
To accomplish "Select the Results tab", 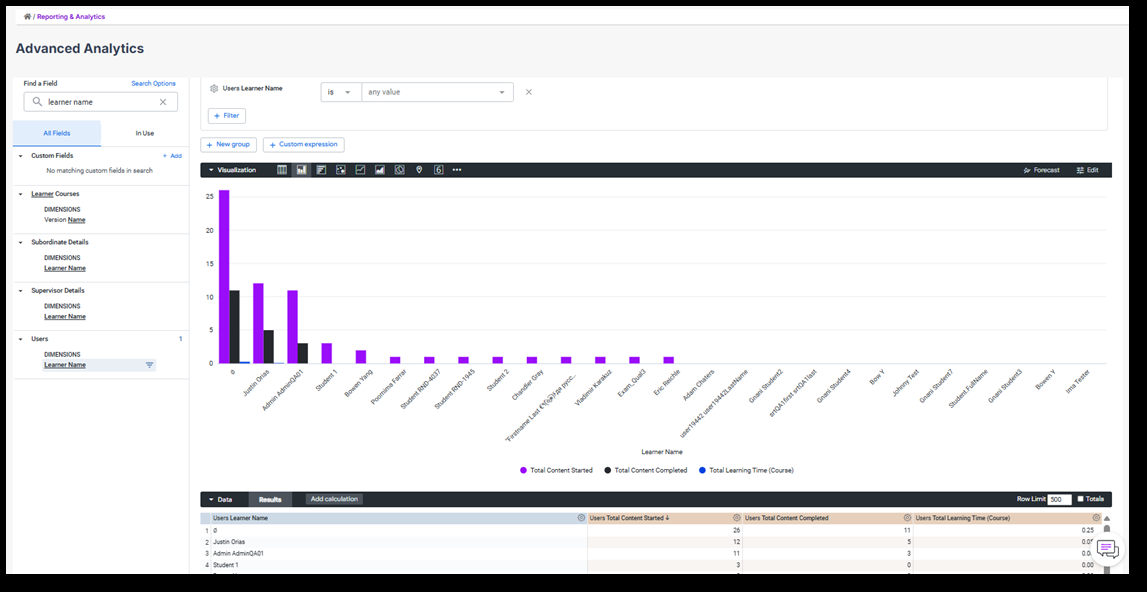I will 270,499.
